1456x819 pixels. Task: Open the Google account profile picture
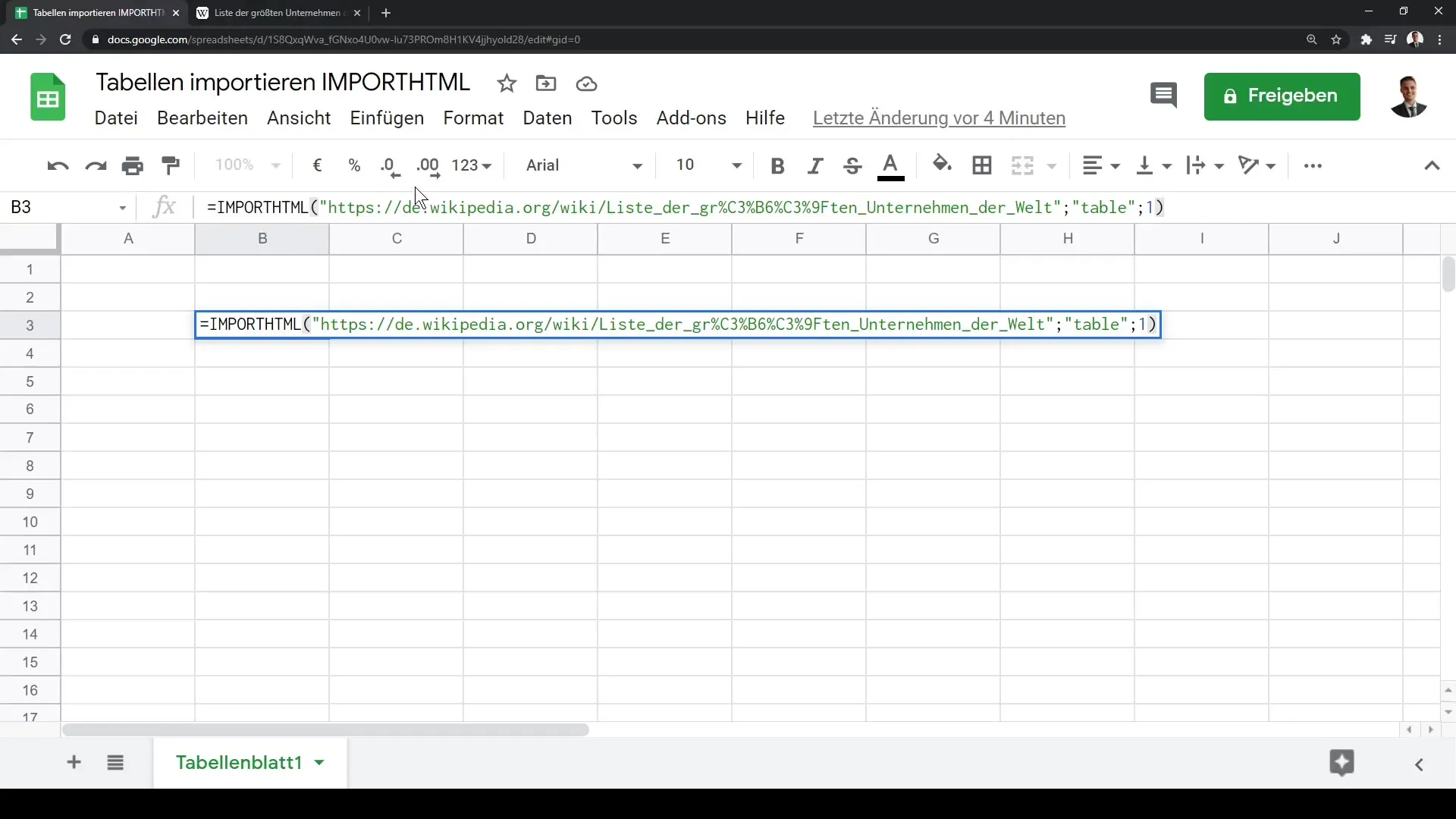[1409, 96]
